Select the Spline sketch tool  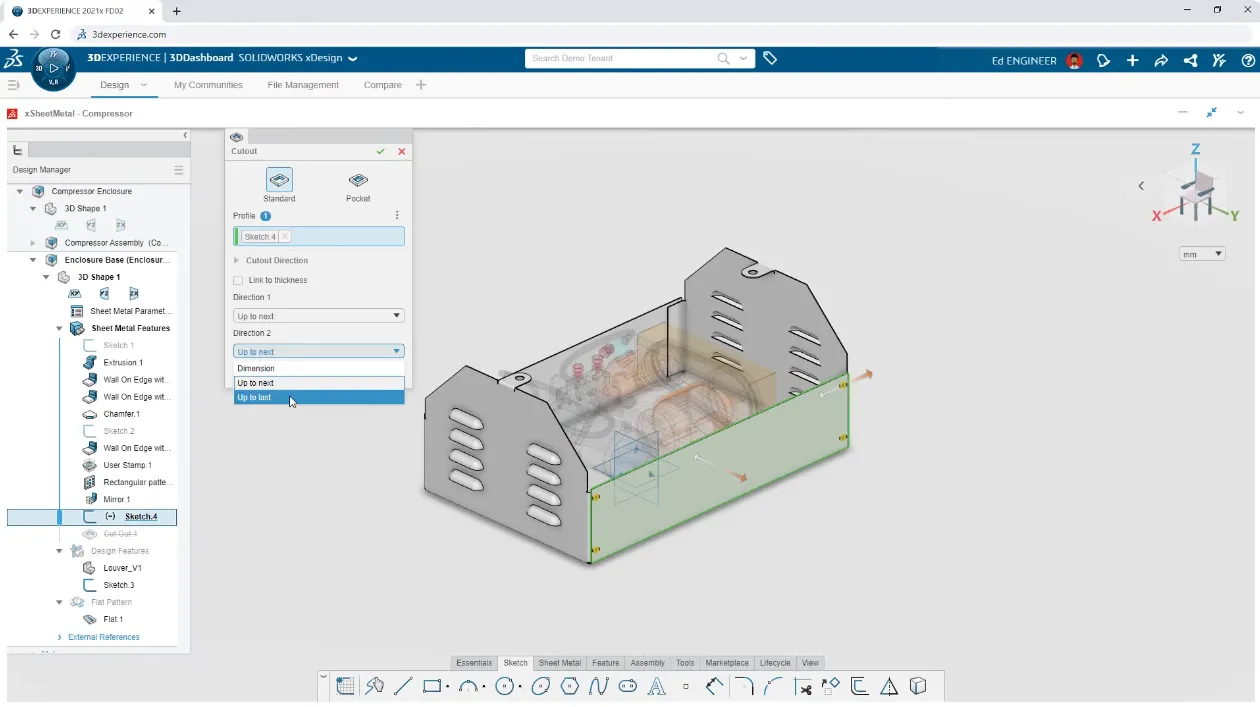click(x=600, y=686)
